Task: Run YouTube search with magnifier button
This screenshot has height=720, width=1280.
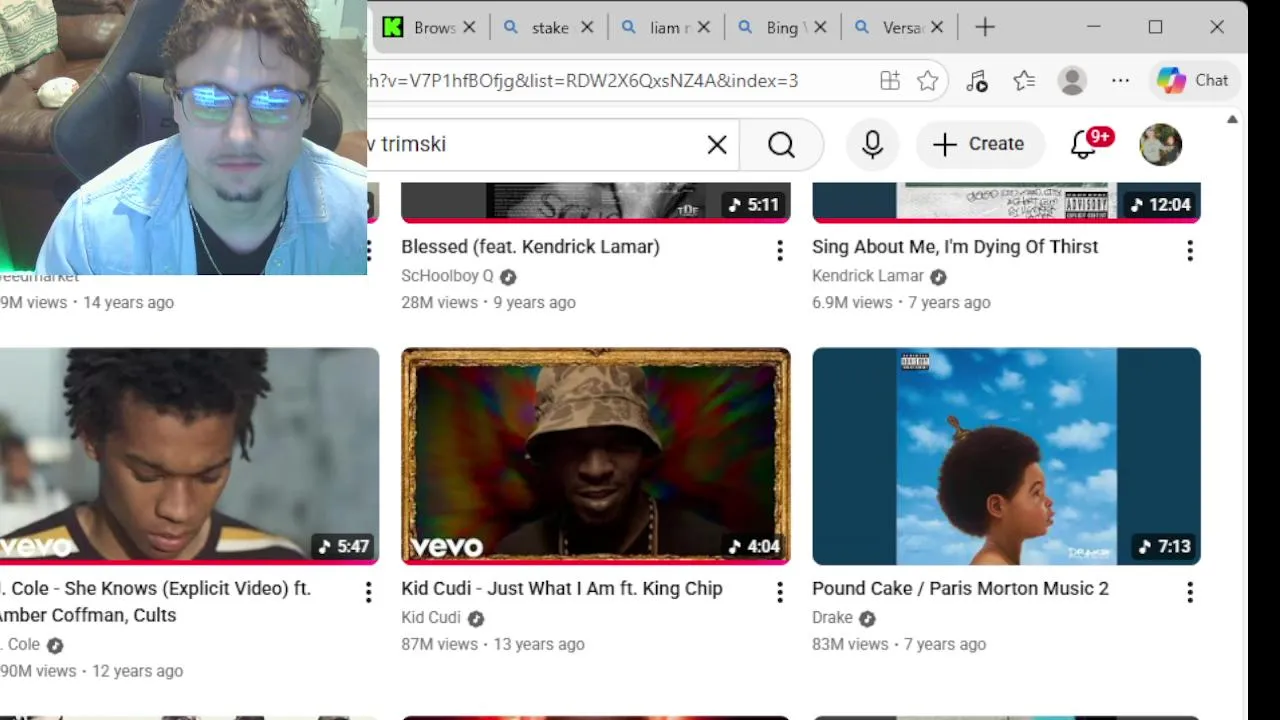Action: point(781,144)
